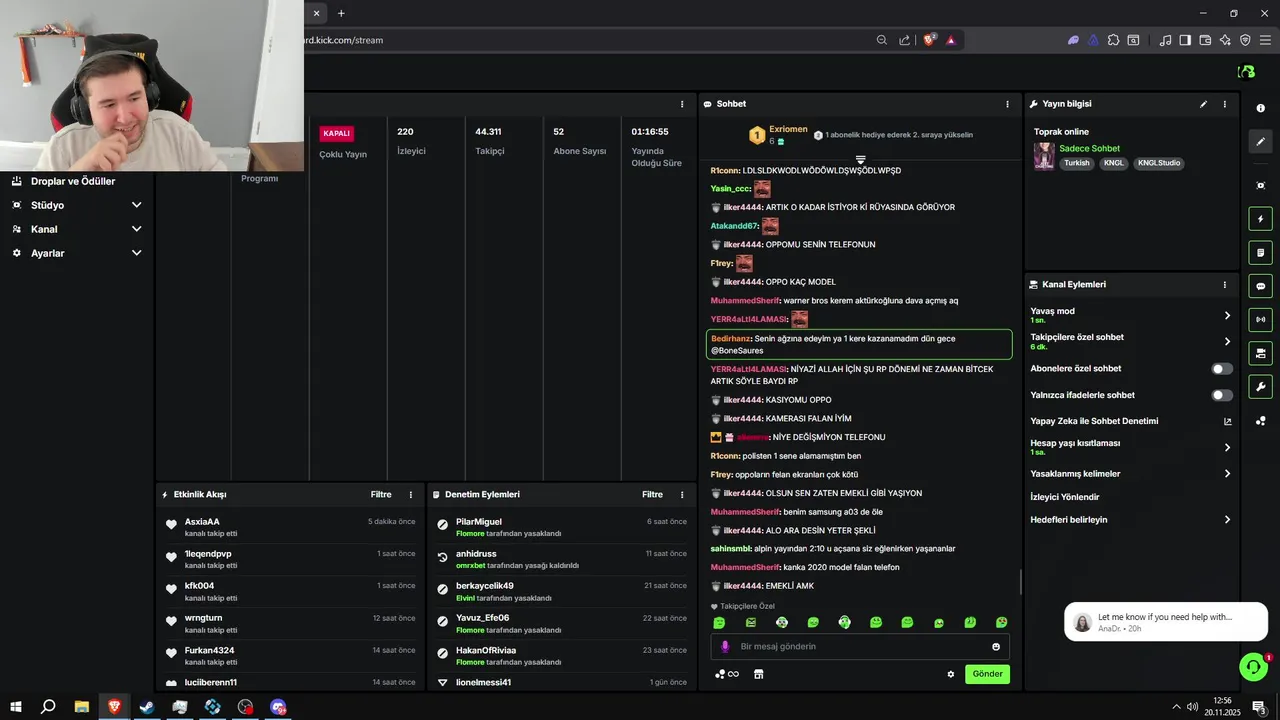Toggle Abonelere özel sohbet switch
This screenshot has width=1280, height=720.
click(1222, 369)
